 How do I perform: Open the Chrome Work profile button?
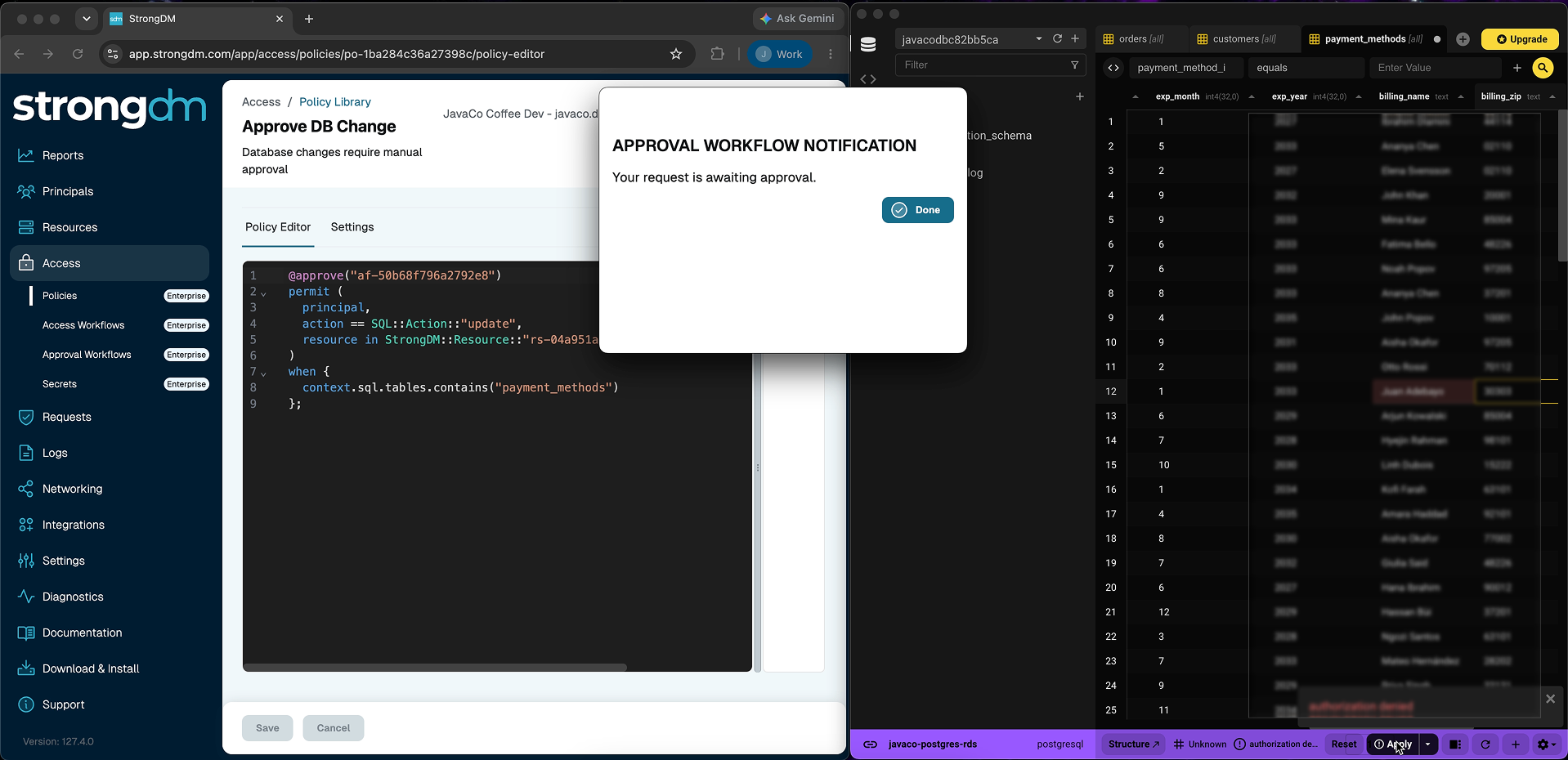780,54
